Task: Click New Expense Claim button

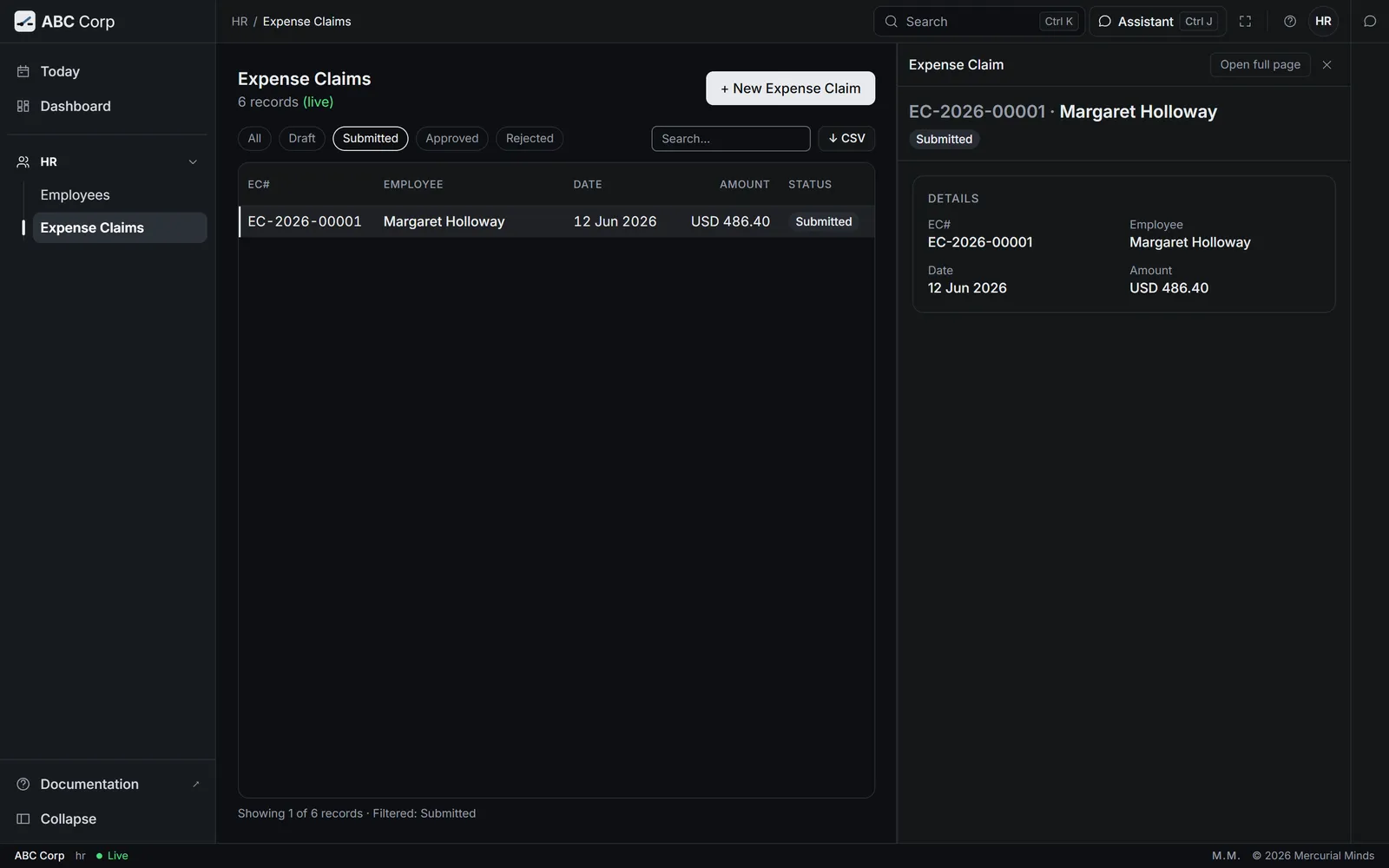Action: 790,89
